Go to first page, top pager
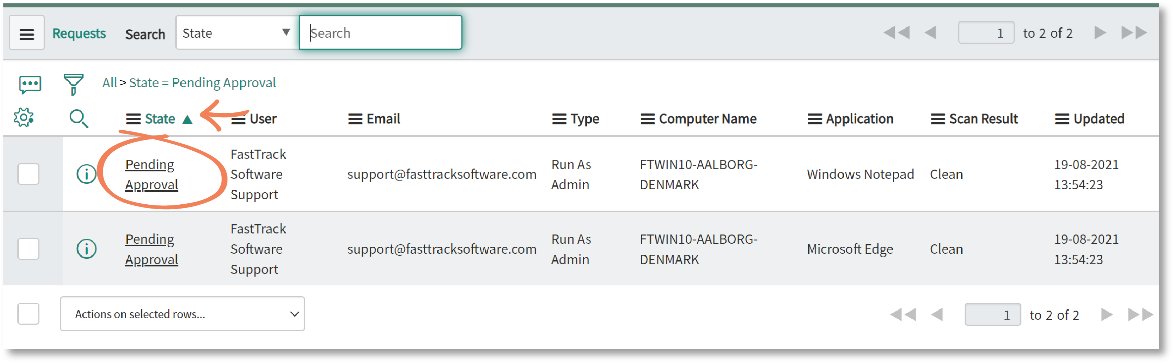 click(x=896, y=33)
